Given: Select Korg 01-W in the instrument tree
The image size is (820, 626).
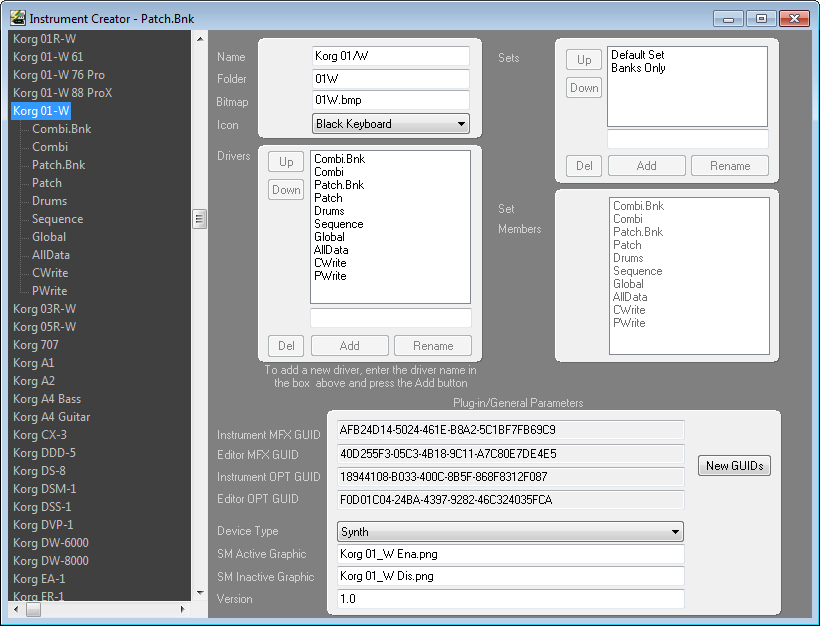Looking at the screenshot, I should click(41, 111).
